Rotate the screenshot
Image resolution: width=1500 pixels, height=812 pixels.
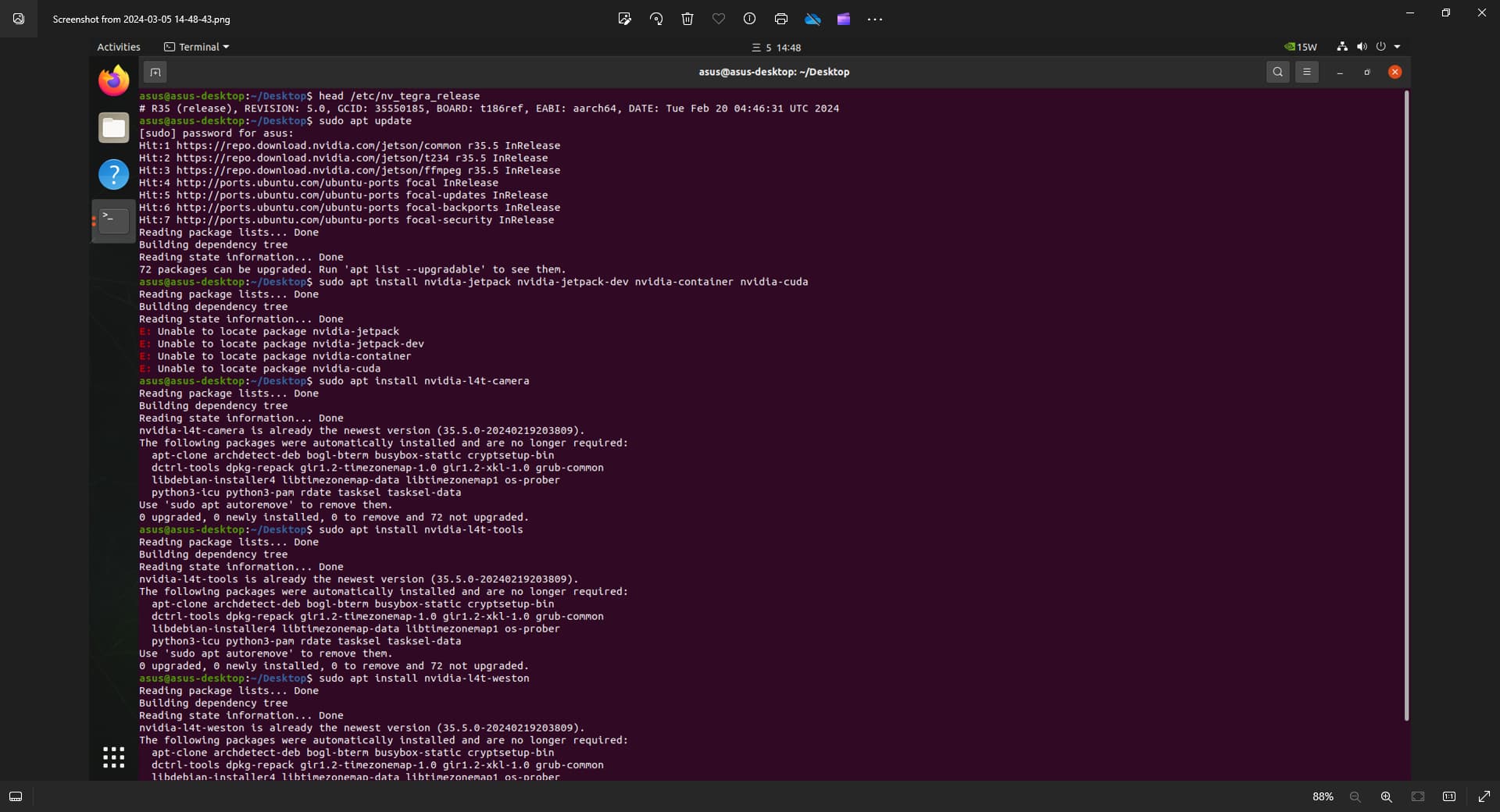tap(656, 19)
